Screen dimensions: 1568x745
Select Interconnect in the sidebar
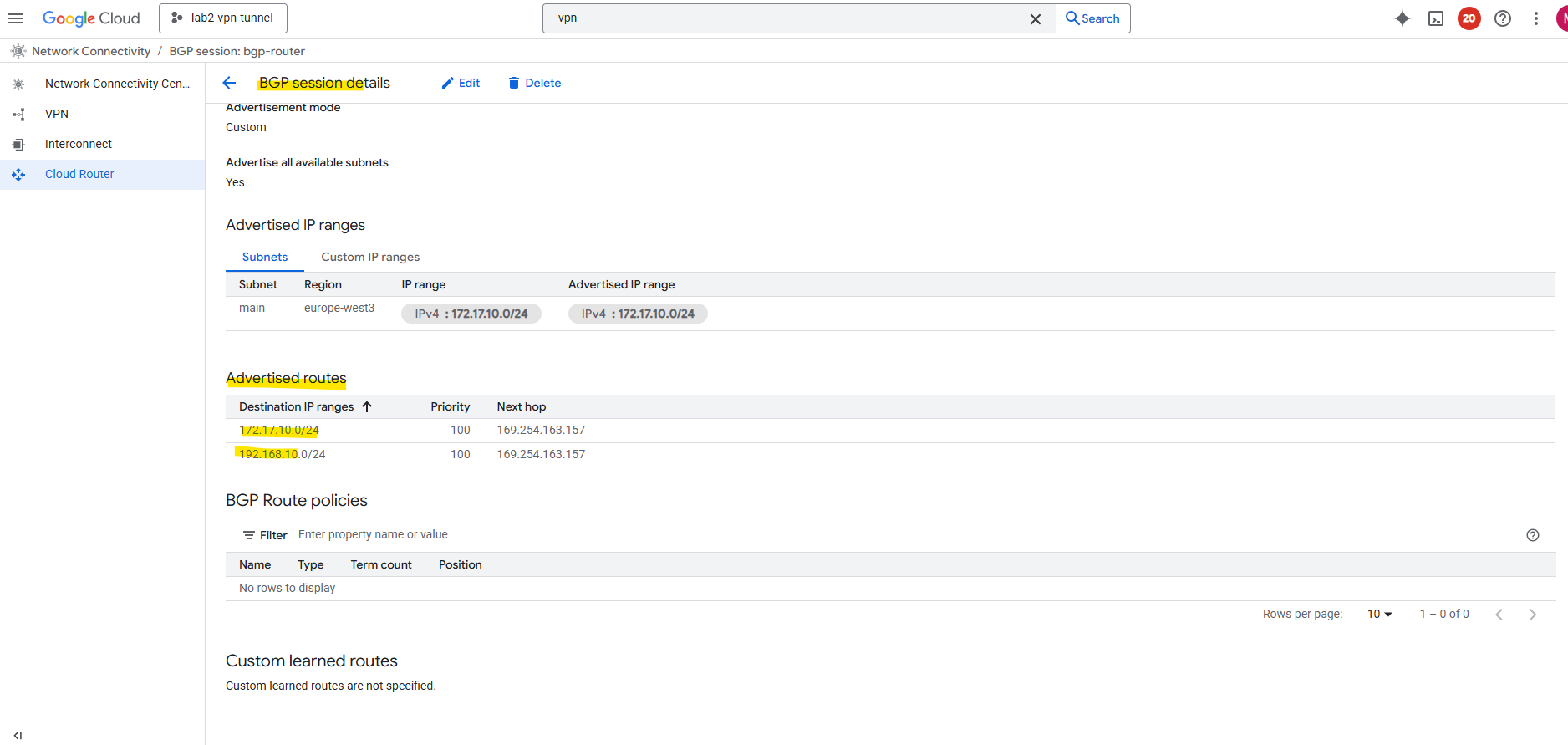click(x=79, y=144)
